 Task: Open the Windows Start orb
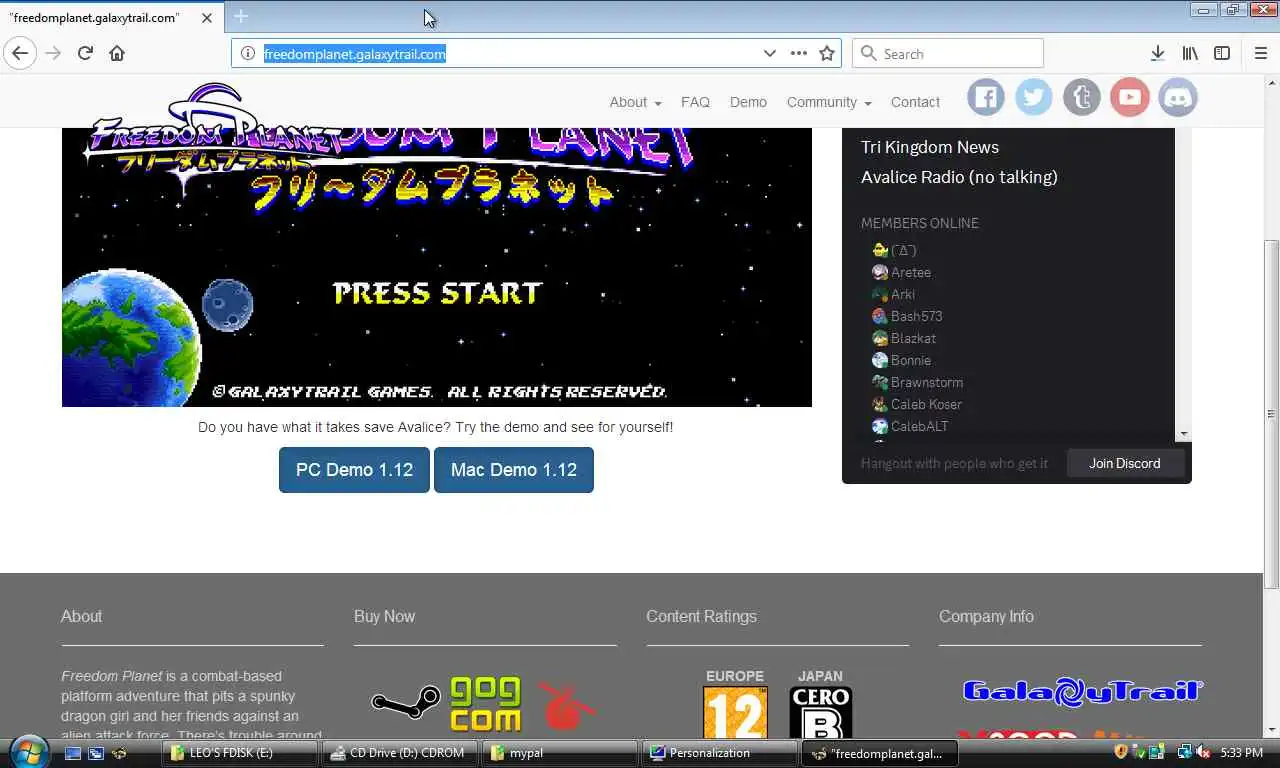[27, 751]
